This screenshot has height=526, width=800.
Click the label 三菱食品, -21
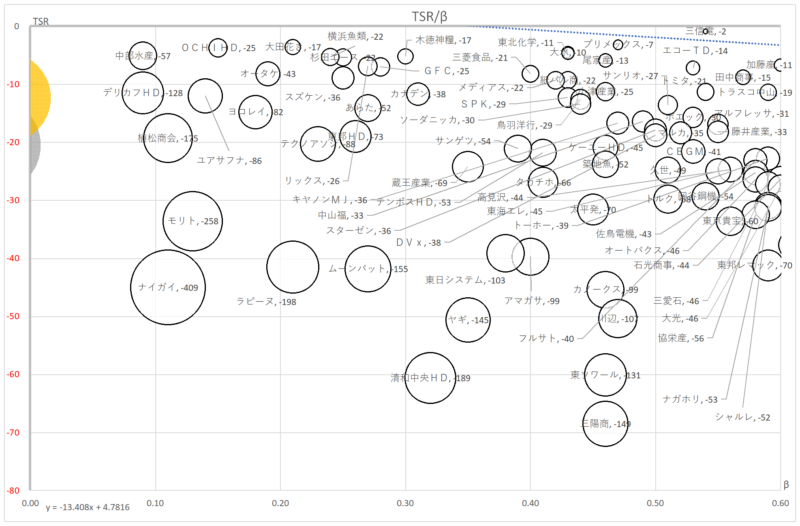coord(480,58)
